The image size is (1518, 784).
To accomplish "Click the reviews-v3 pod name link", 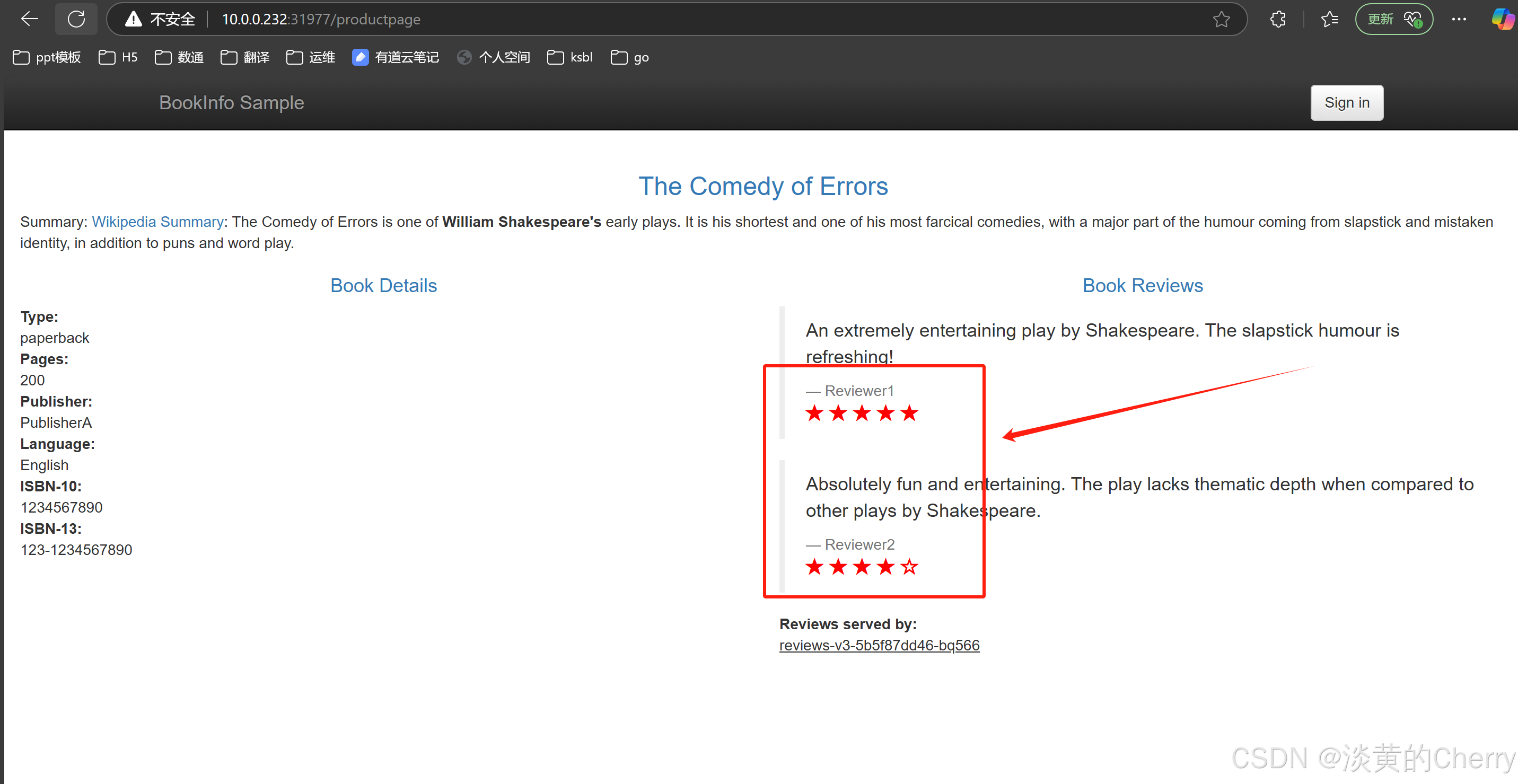I will coord(879,645).
